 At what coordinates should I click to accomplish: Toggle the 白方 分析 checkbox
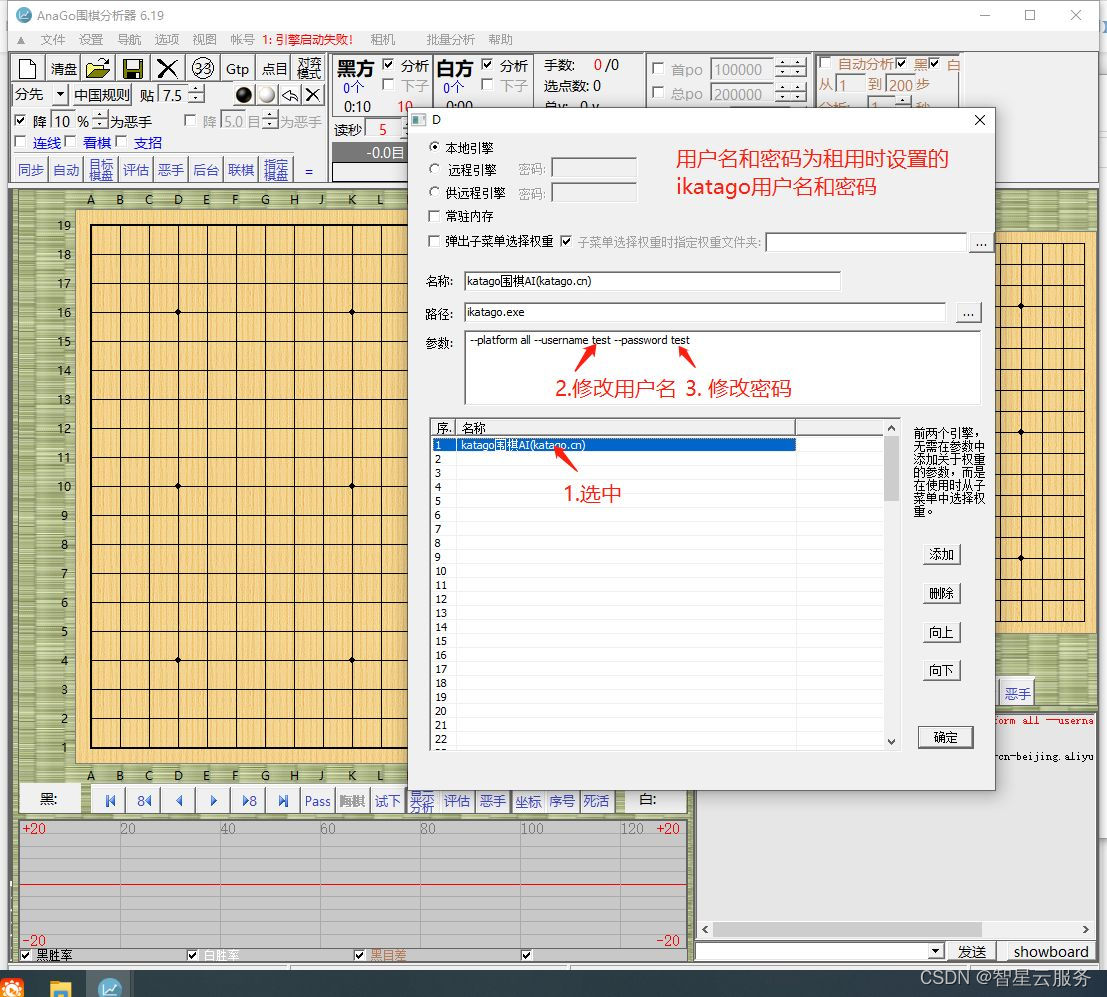coord(487,64)
